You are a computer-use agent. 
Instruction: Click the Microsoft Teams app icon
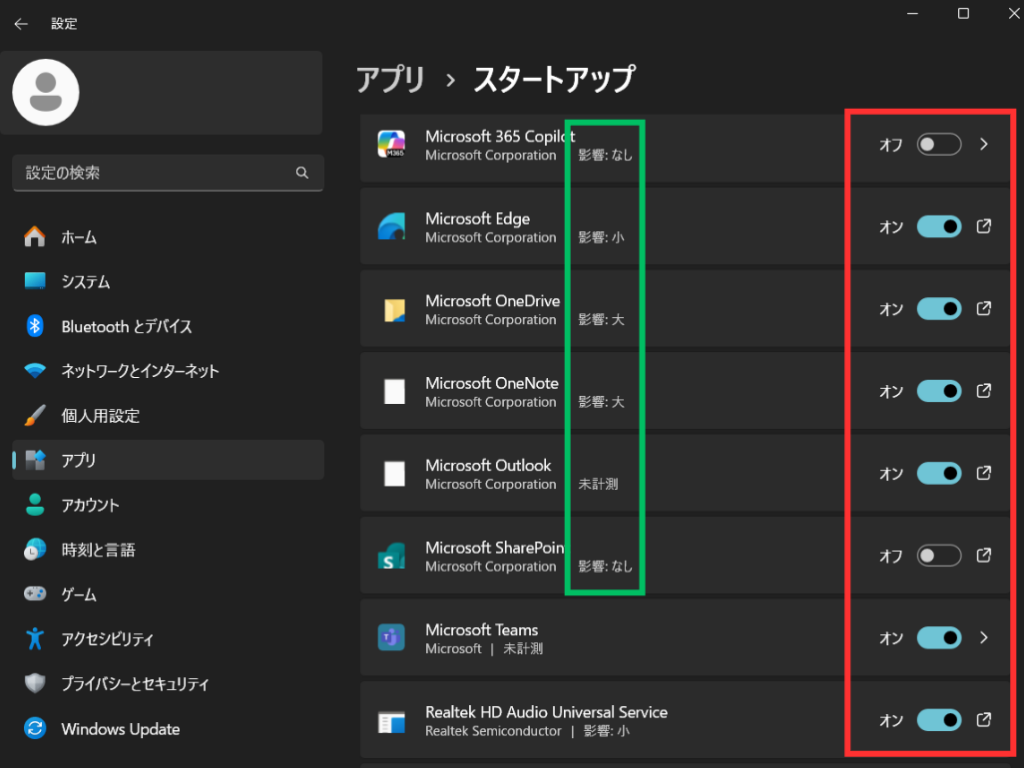[391, 638]
